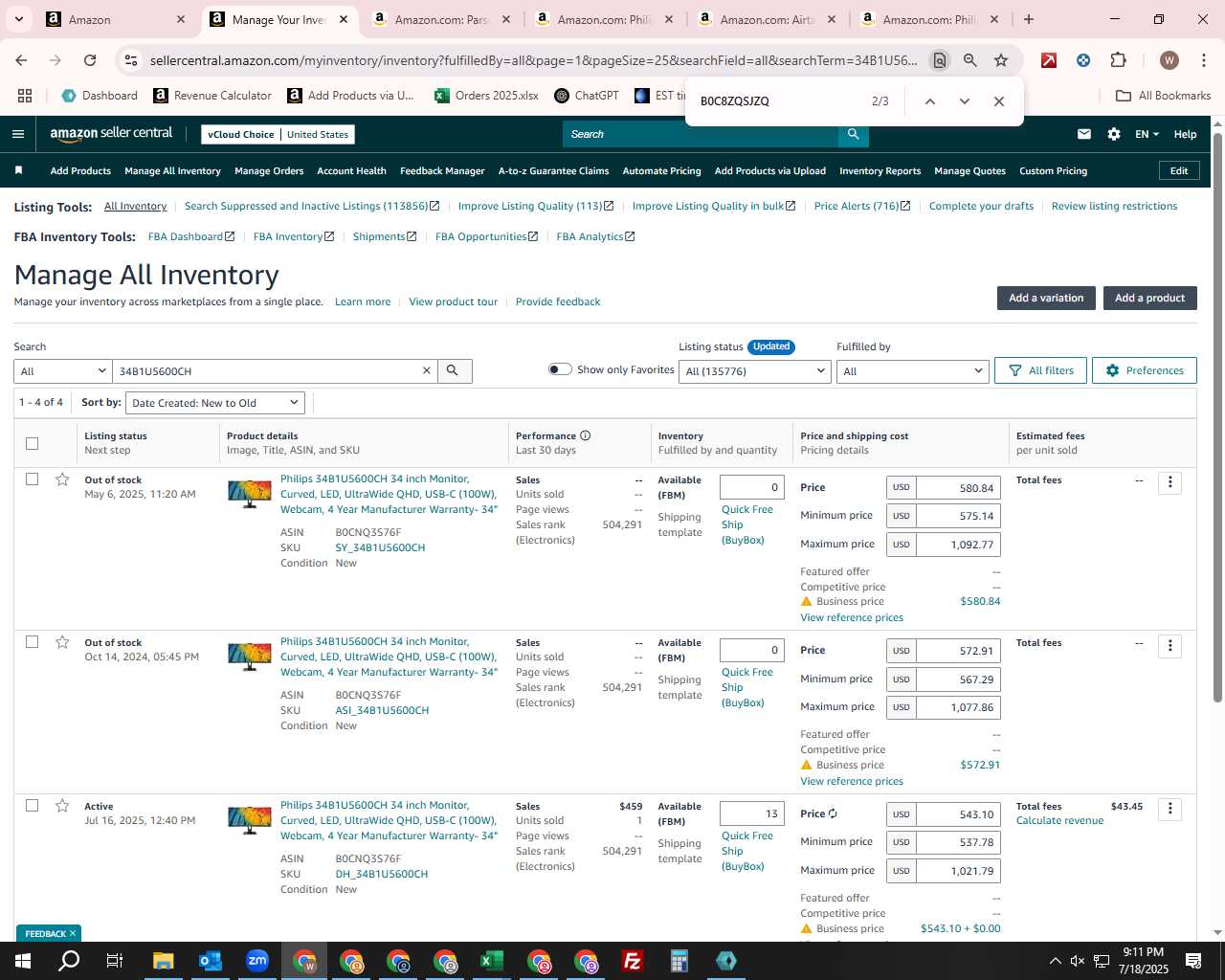Open Excel from the taskbar
Viewport: 1225px width, 980px height.
pos(492,961)
